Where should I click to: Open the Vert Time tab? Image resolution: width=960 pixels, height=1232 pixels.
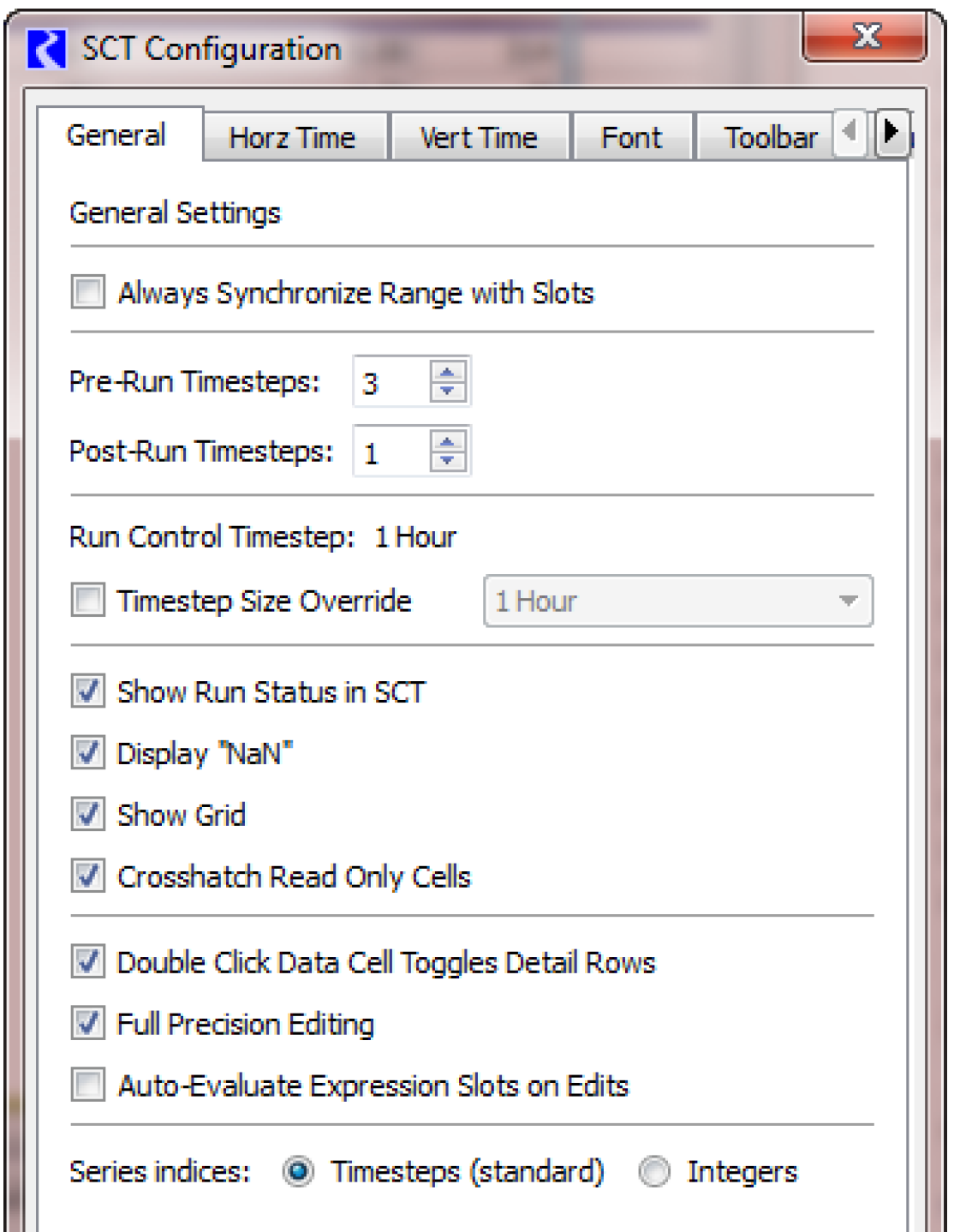[480, 138]
